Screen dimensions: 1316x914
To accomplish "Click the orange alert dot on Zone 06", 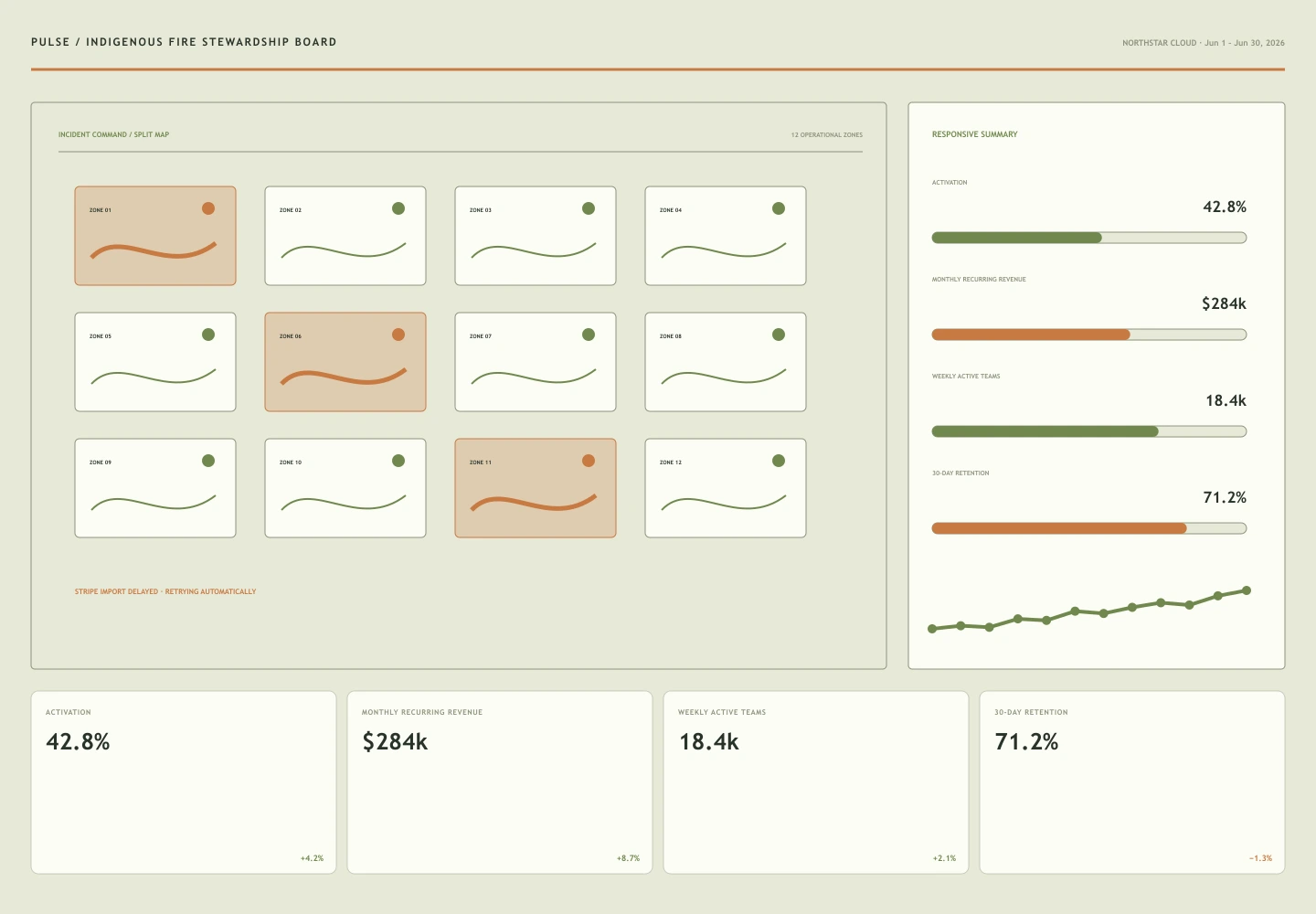I will tap(398, 335).
